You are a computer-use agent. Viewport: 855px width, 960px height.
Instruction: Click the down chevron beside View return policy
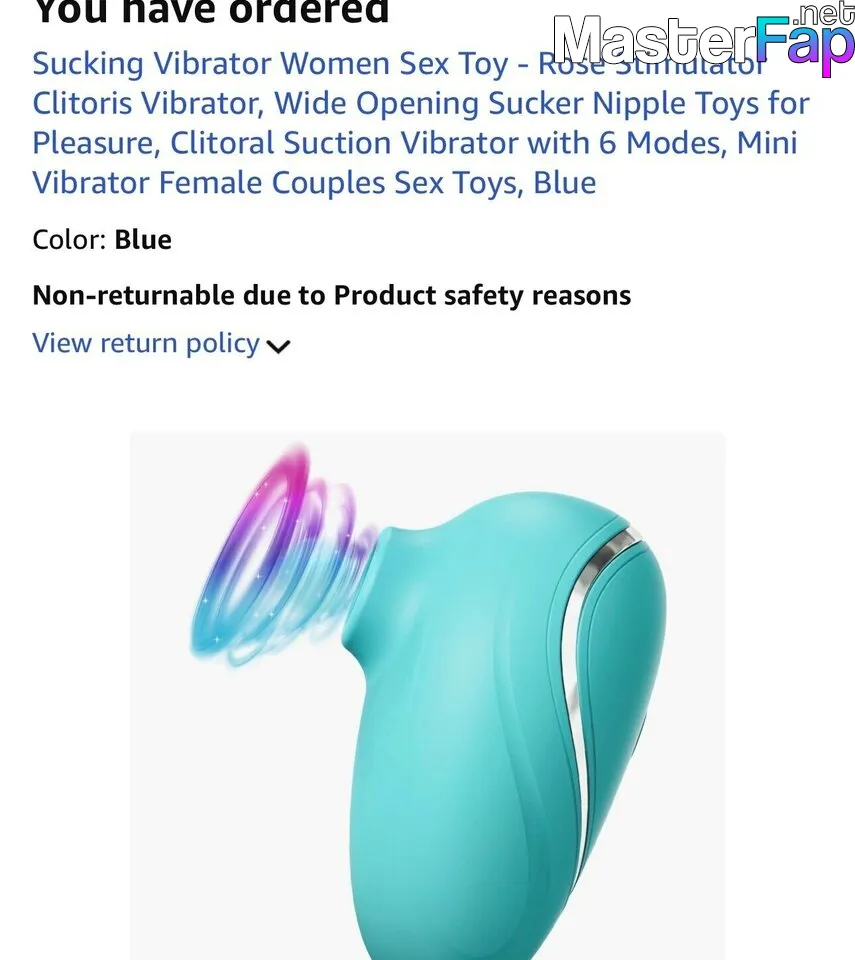[278, 347]
